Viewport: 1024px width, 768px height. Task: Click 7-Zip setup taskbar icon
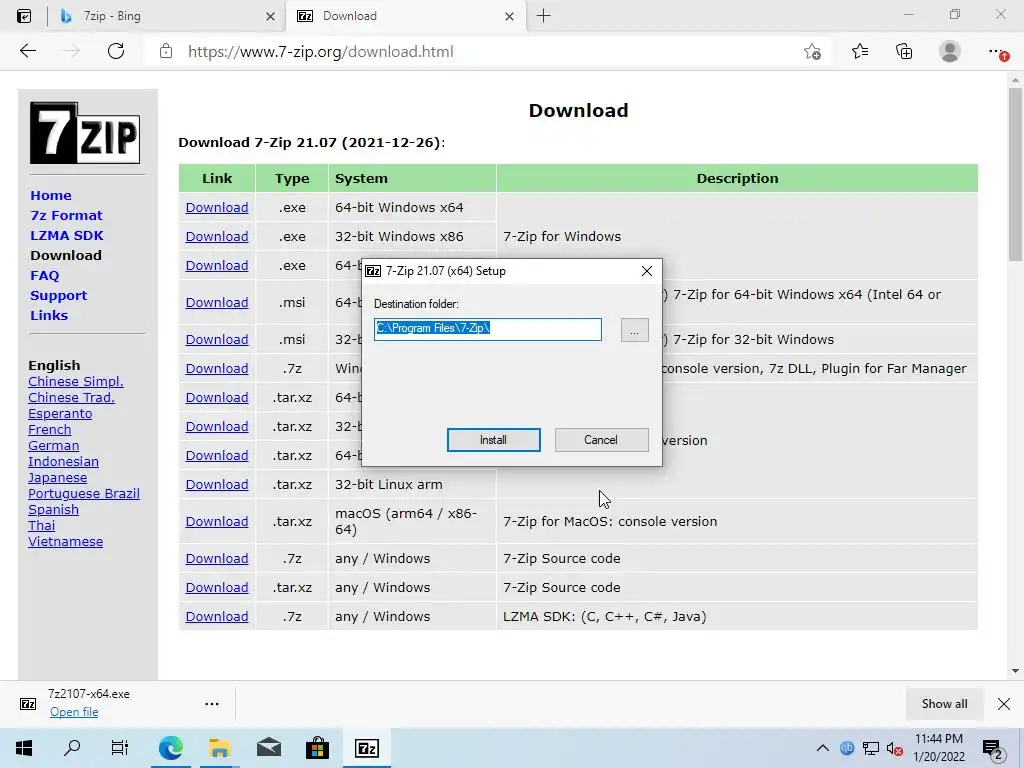tap(366, 748)
